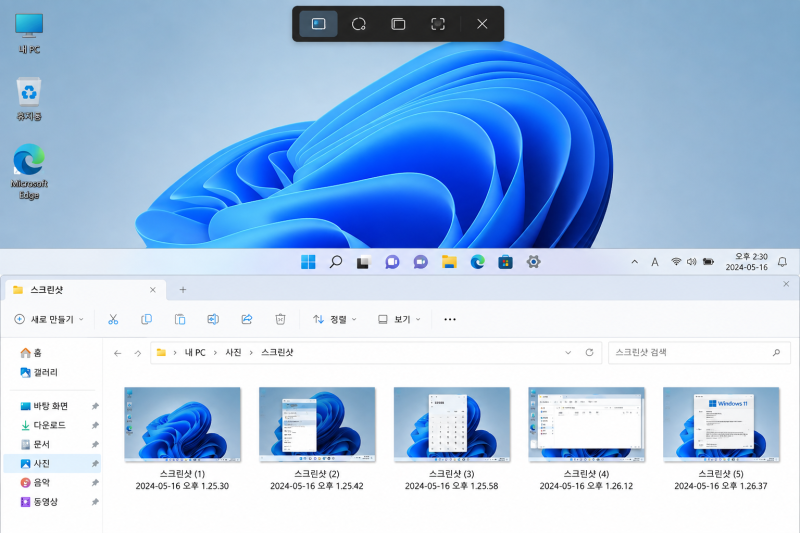
Task: Open notification bell in tray
Action: point(782,262)
